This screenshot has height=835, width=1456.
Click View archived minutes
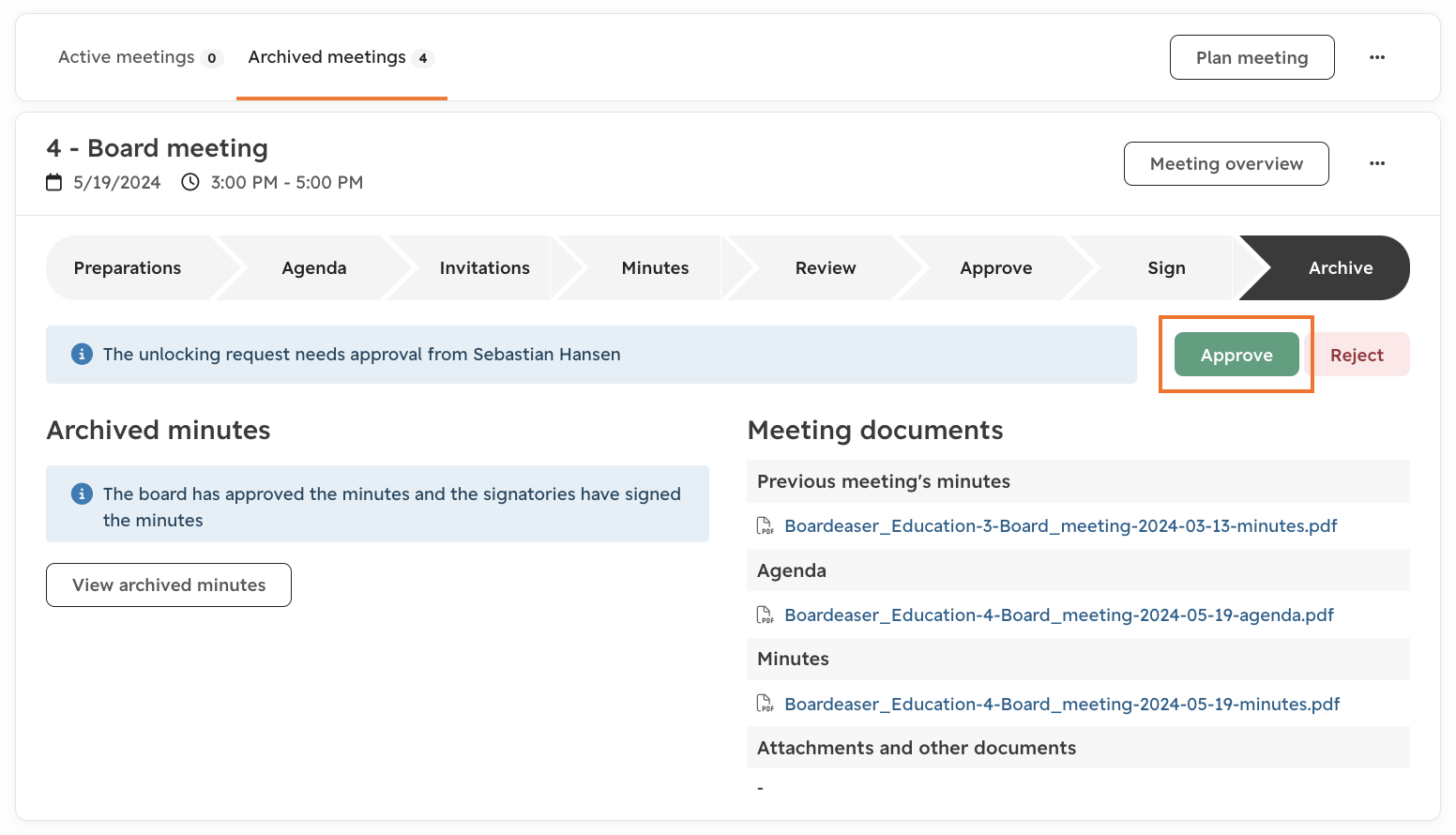pos(169,584)
